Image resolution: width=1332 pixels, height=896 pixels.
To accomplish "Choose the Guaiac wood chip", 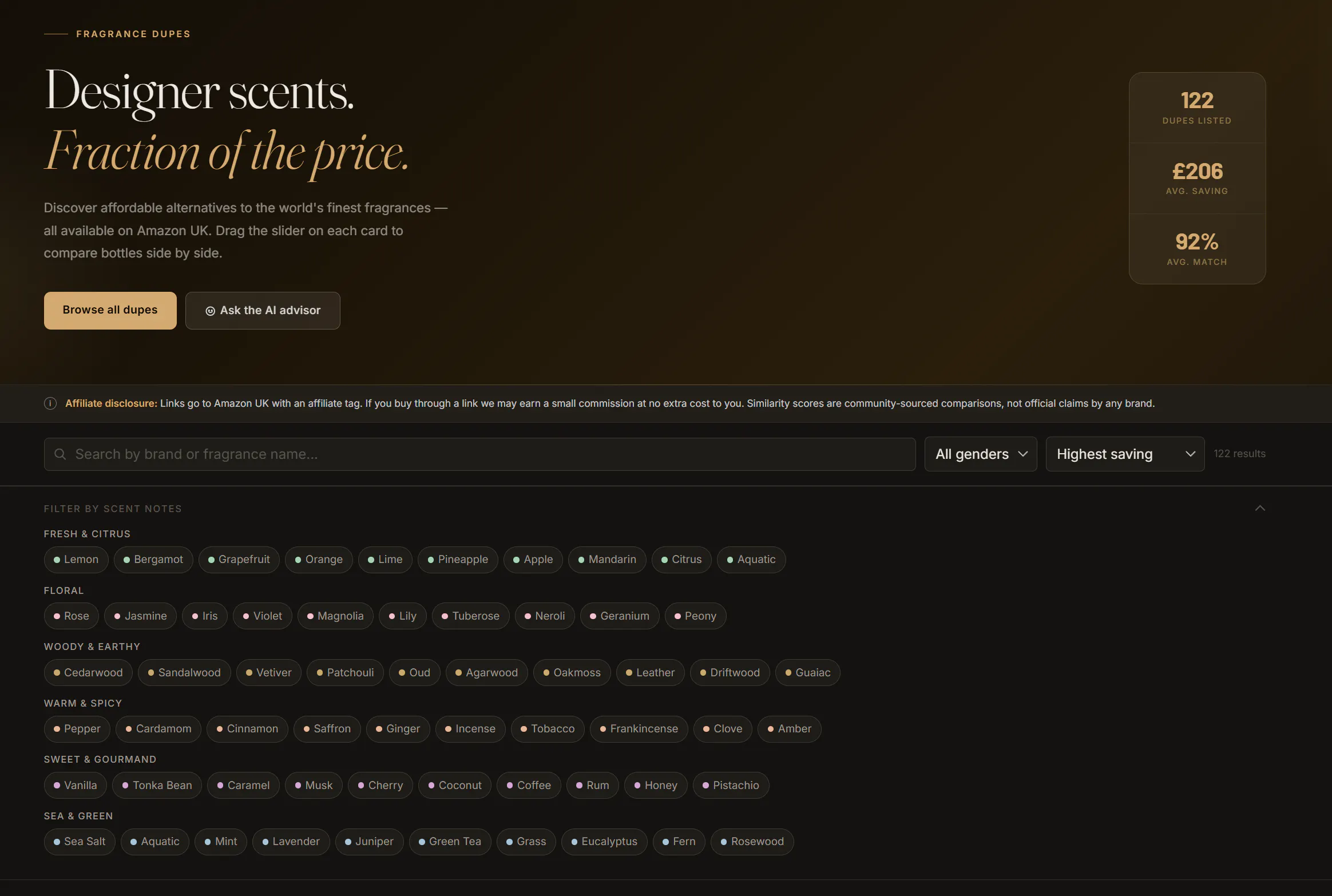I will tap(808, 673).
